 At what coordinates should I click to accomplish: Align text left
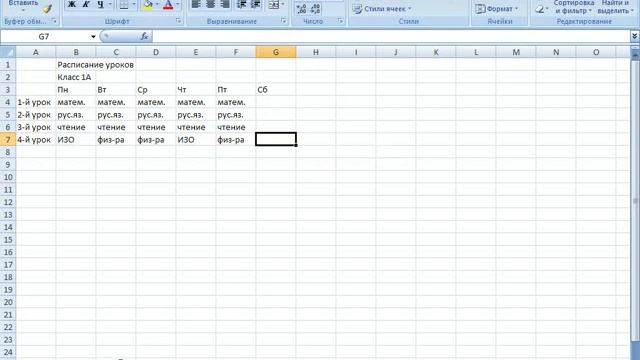click(x=196, y=4)
